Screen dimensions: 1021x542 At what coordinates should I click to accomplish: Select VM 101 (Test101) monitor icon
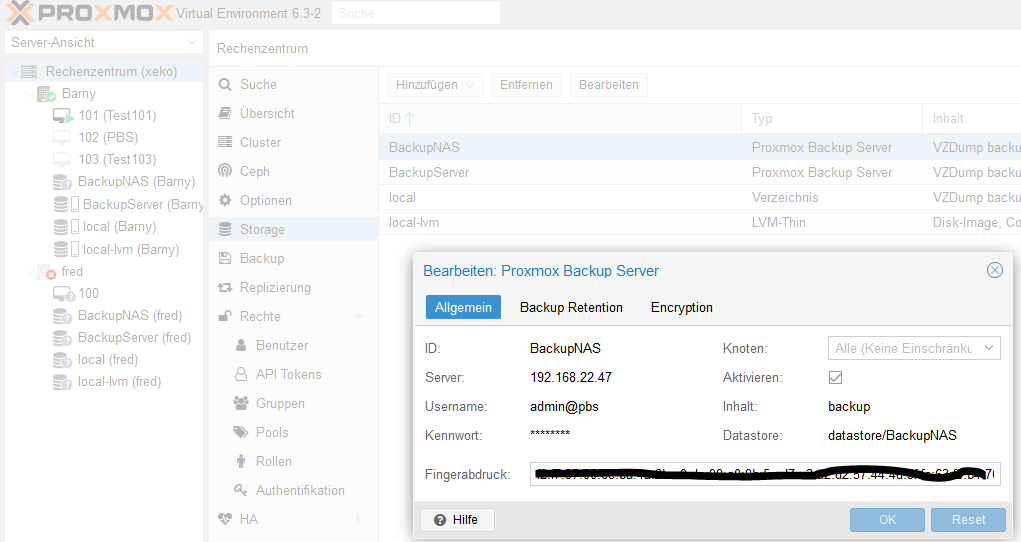(63, 116)
